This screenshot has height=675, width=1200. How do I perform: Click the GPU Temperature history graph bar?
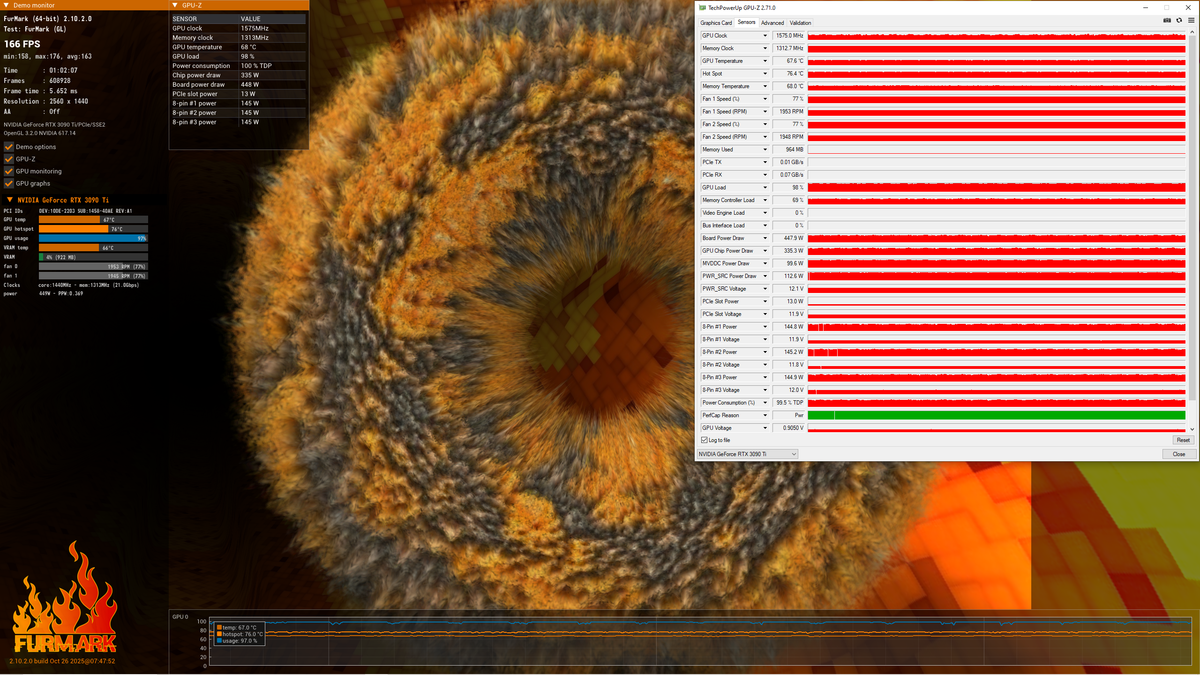(996, 61)
